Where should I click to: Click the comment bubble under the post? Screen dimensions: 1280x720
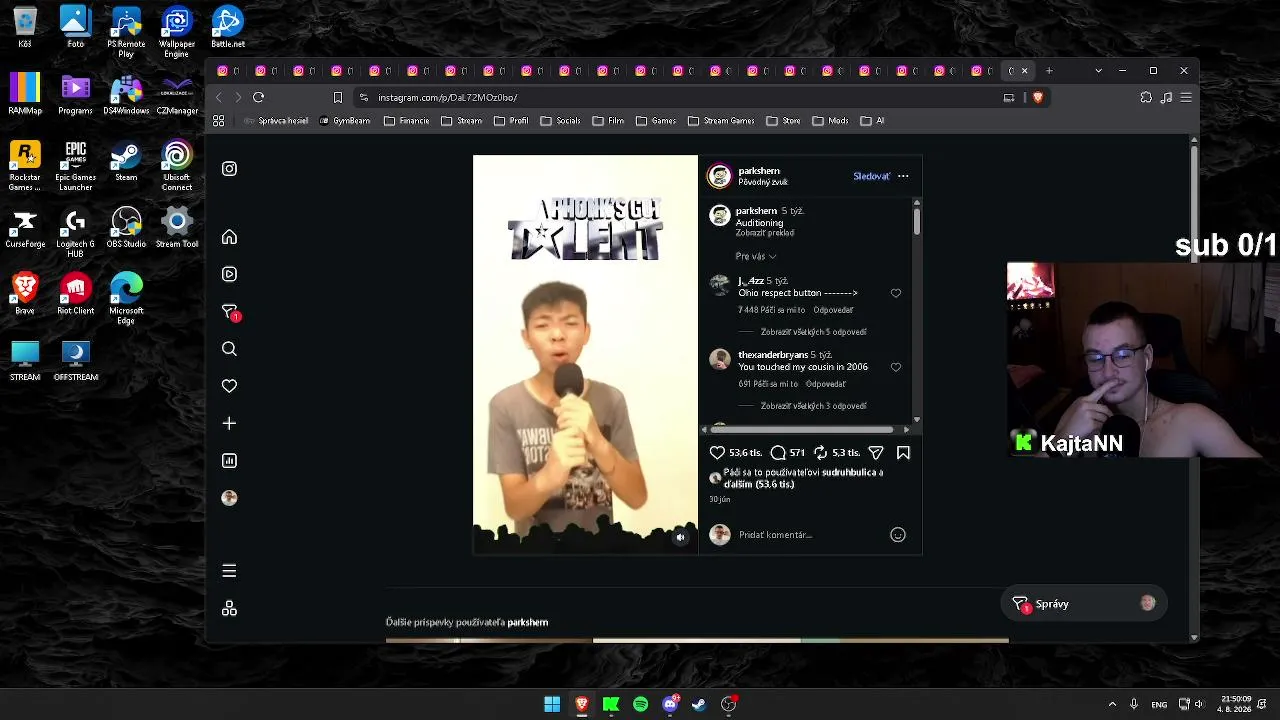[778, 453]
